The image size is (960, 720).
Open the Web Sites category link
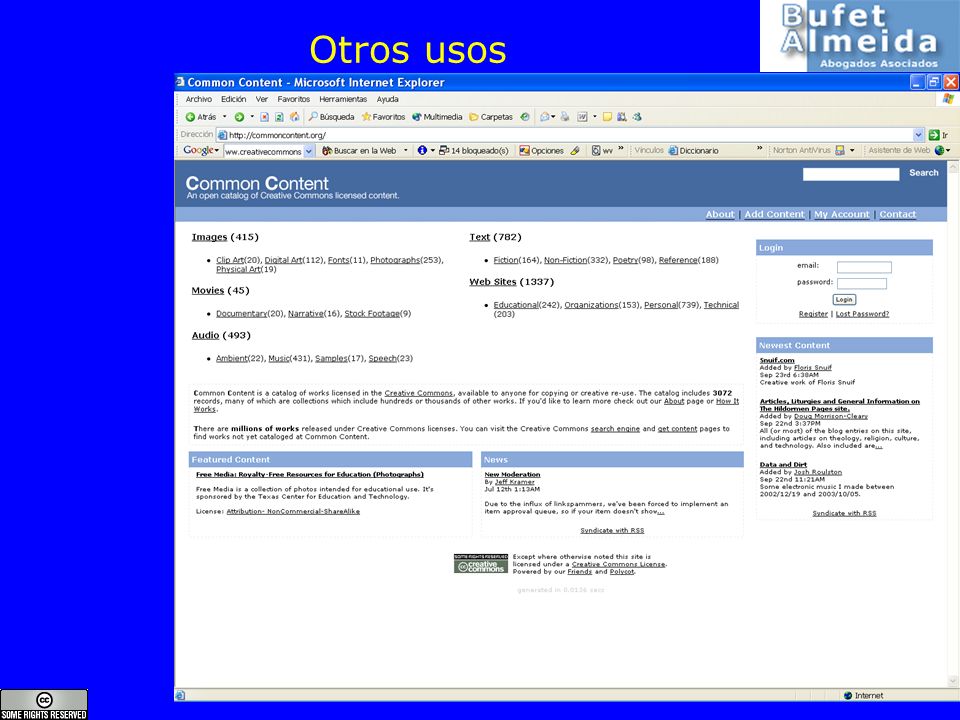493,282
